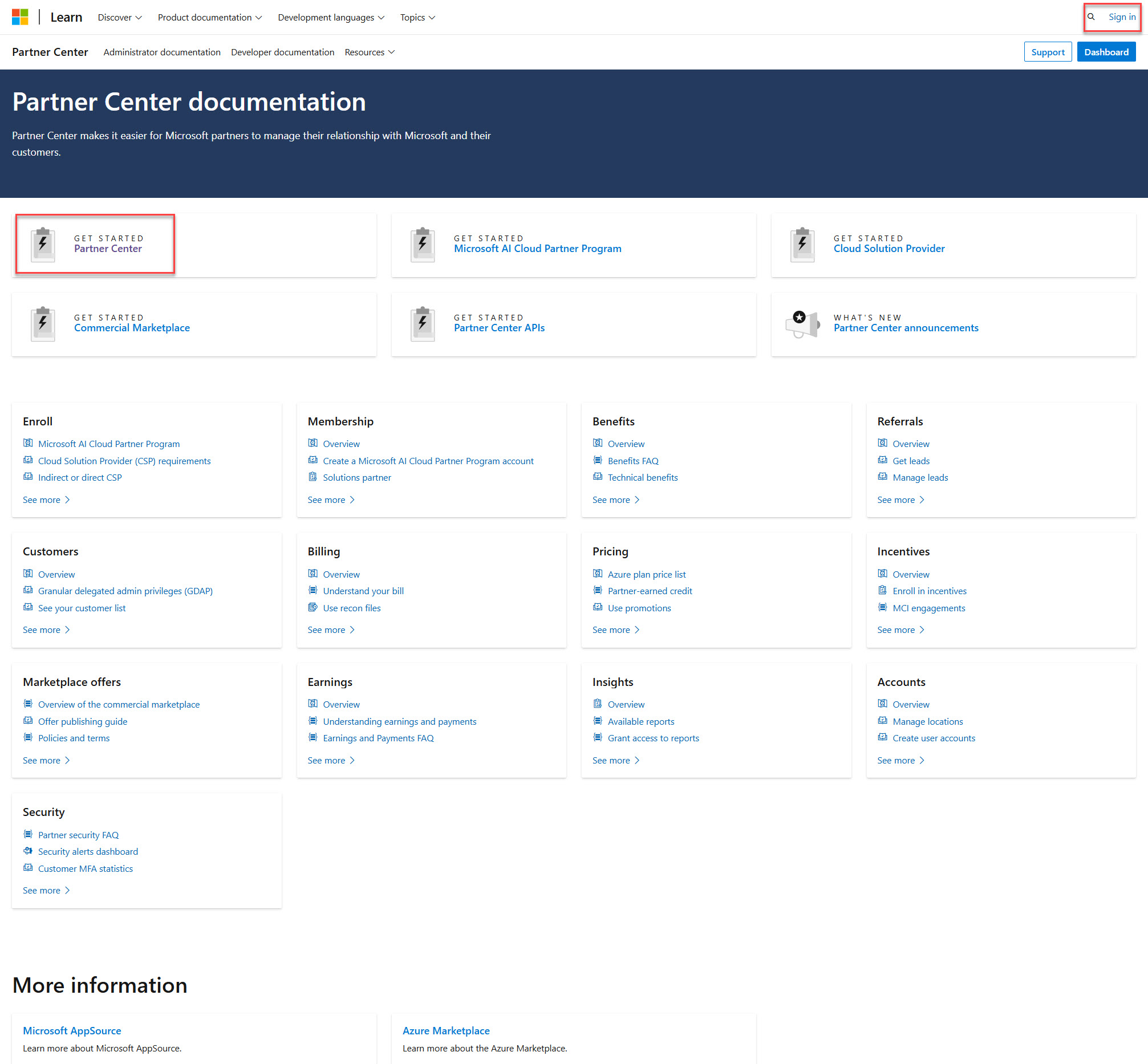
Task: Click See more under Benefits
Action: (616, 499)
